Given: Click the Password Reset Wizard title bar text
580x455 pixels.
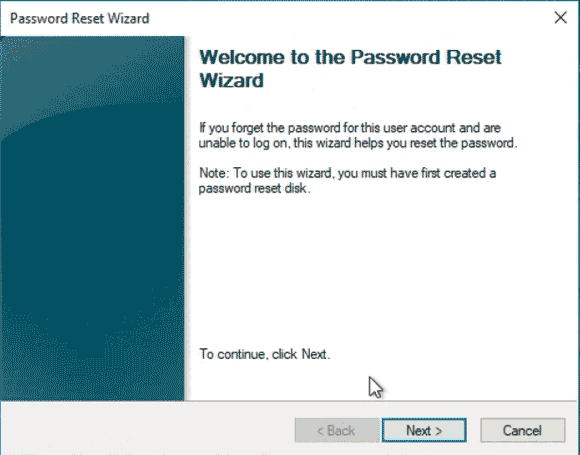Looking at the screenshot, I should click(x=80, y=18).
